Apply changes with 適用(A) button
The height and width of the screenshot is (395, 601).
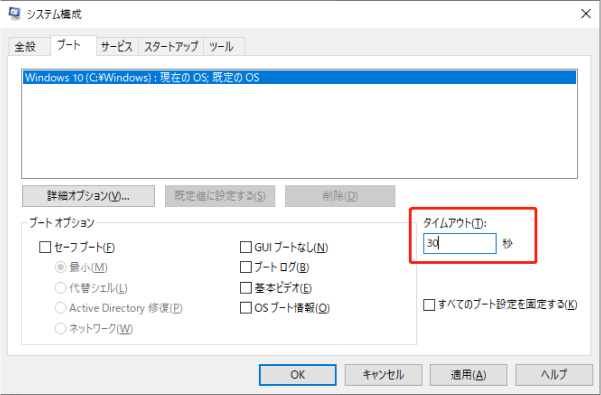tap(468, 375)
